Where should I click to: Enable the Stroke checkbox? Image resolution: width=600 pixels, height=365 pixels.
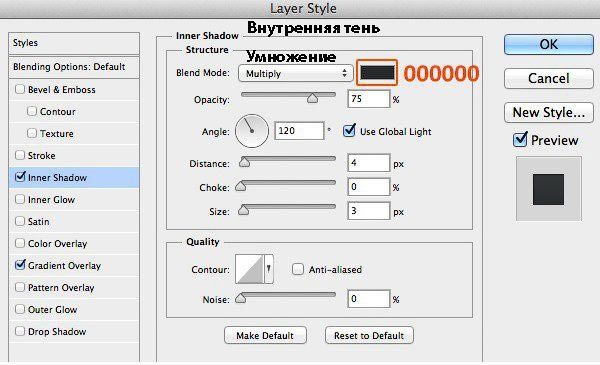(x=20, y=155)
